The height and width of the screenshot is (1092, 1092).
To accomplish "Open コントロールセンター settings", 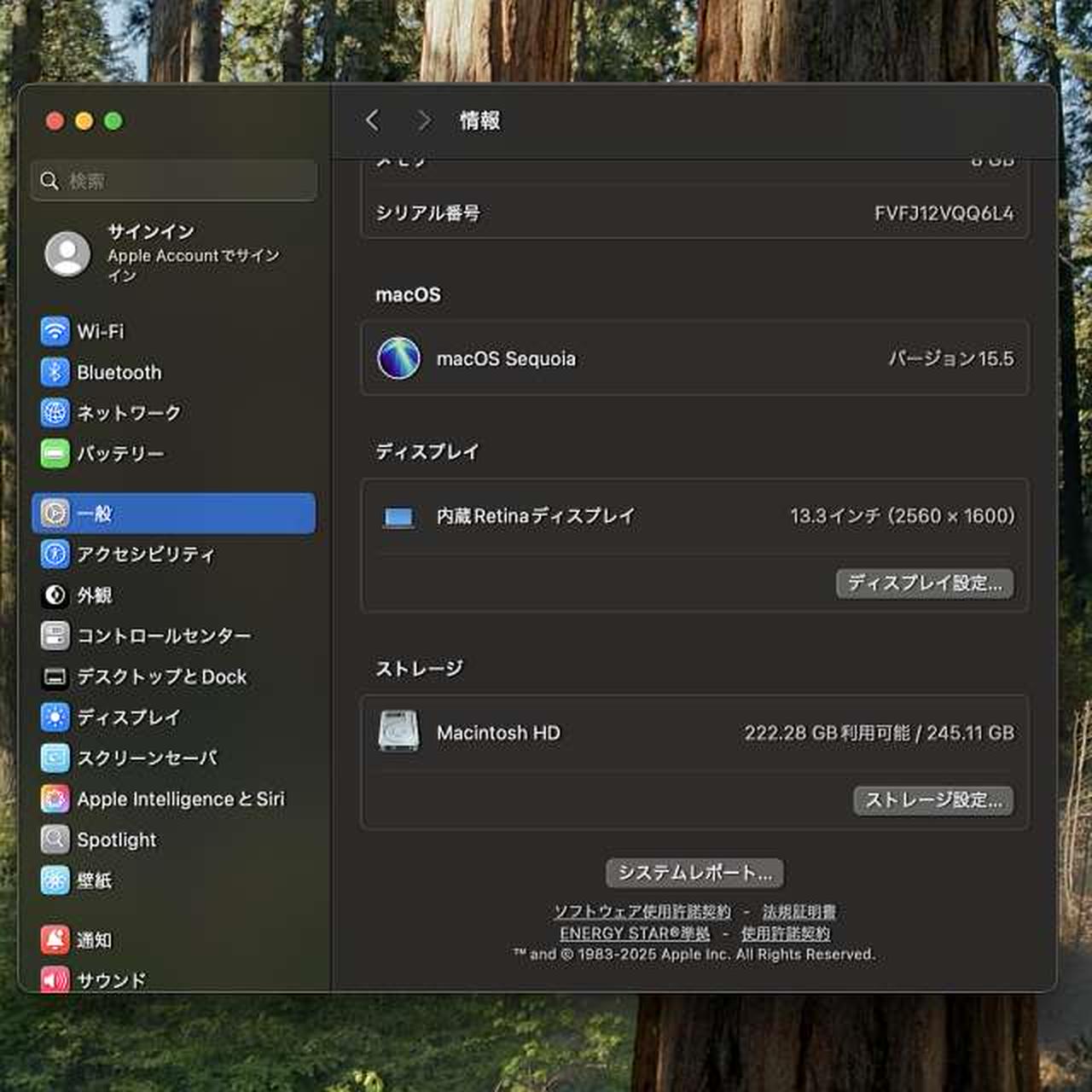I will click(164, 636).
